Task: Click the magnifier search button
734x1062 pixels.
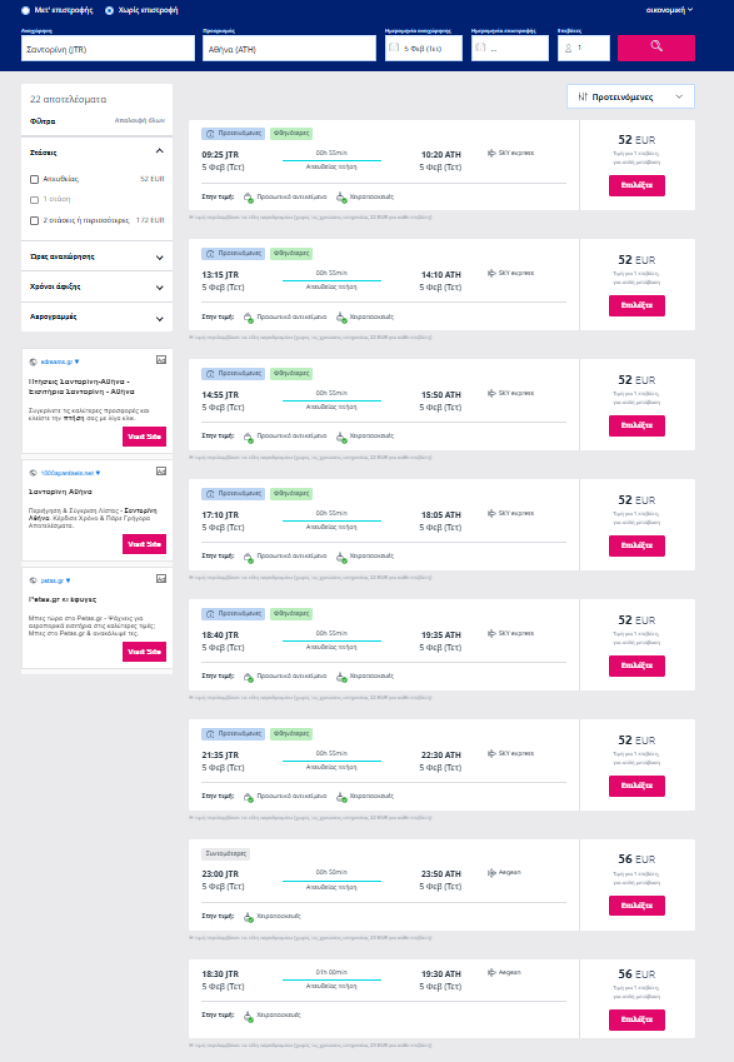Action: pos(656,47)
